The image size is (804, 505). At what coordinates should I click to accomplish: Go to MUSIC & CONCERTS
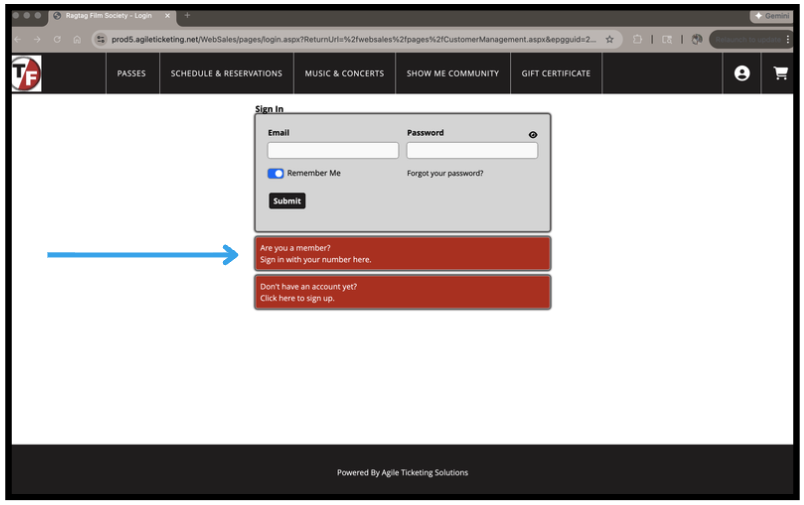pos(344,73)
